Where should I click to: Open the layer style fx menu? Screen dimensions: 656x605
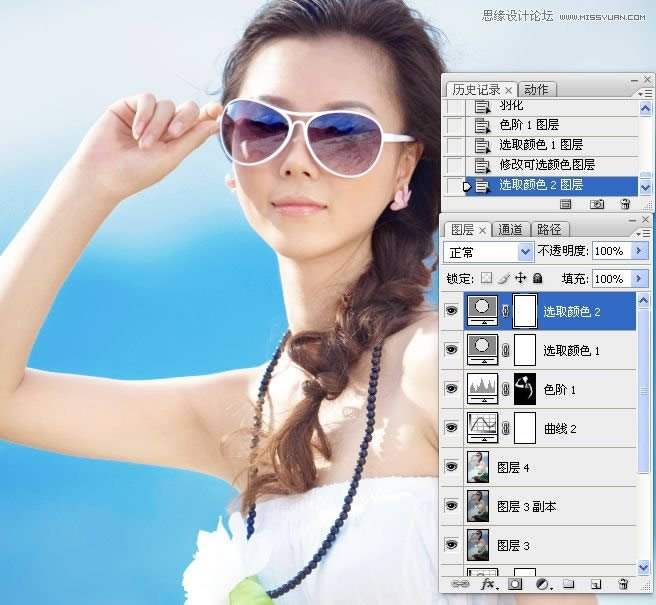(x=489, y=583)
